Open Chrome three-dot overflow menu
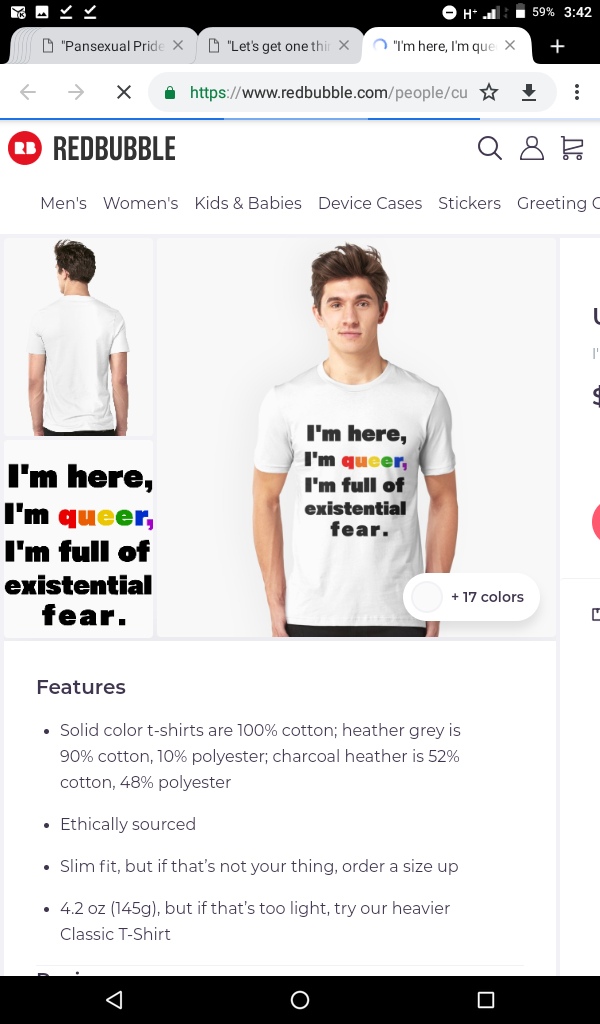This screenshot has height=1024, width=600. click(577, 92)
